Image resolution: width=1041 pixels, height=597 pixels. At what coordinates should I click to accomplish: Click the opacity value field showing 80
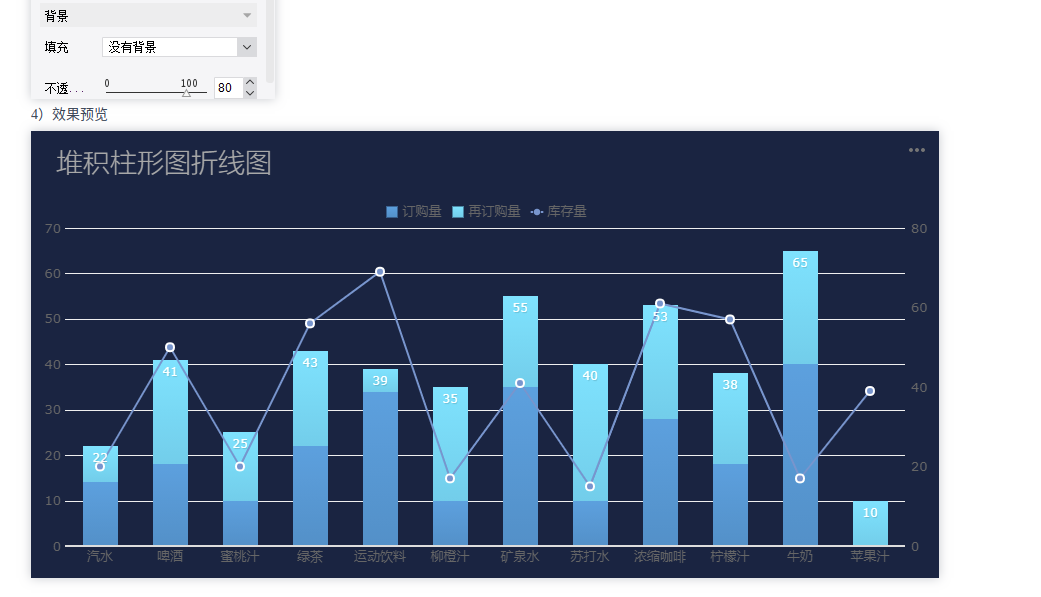click(x=228, y=88)
